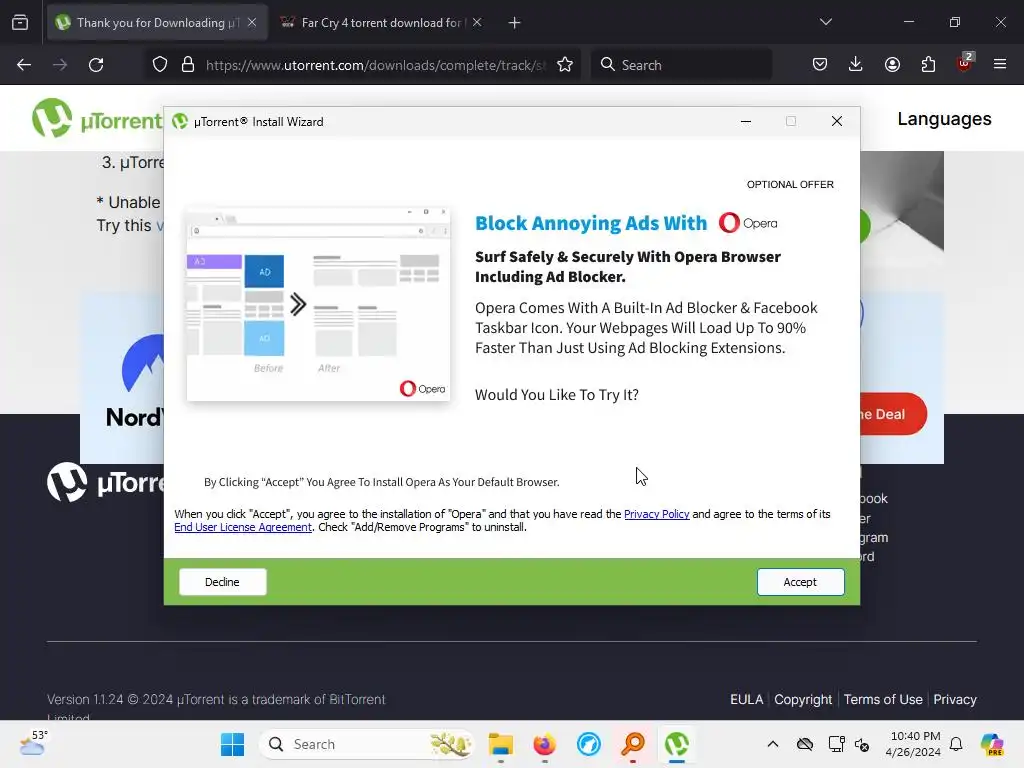The height and width of the screenshot is (768, 1024).
Task: Click the muted volume tray icon
Action: point(862,744)
